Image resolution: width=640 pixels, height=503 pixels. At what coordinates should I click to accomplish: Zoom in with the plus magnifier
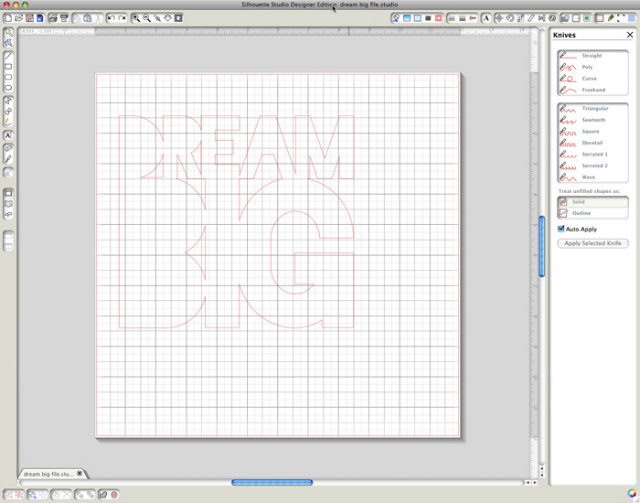(x=136, y=18)
